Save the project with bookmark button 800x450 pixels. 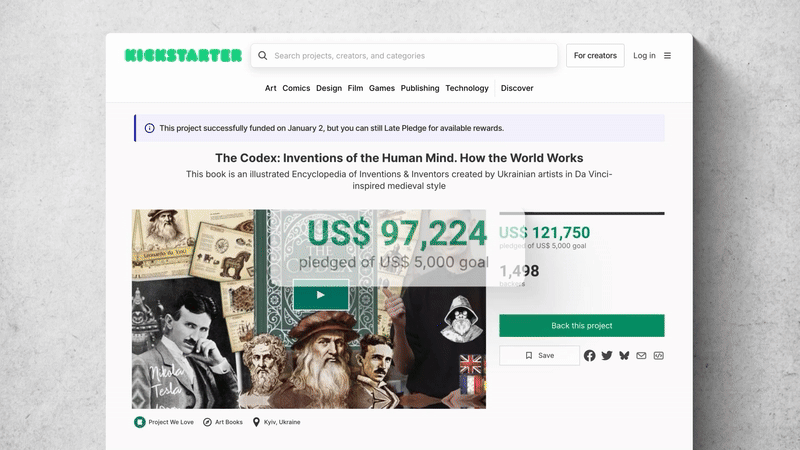(x=539, y=356)
